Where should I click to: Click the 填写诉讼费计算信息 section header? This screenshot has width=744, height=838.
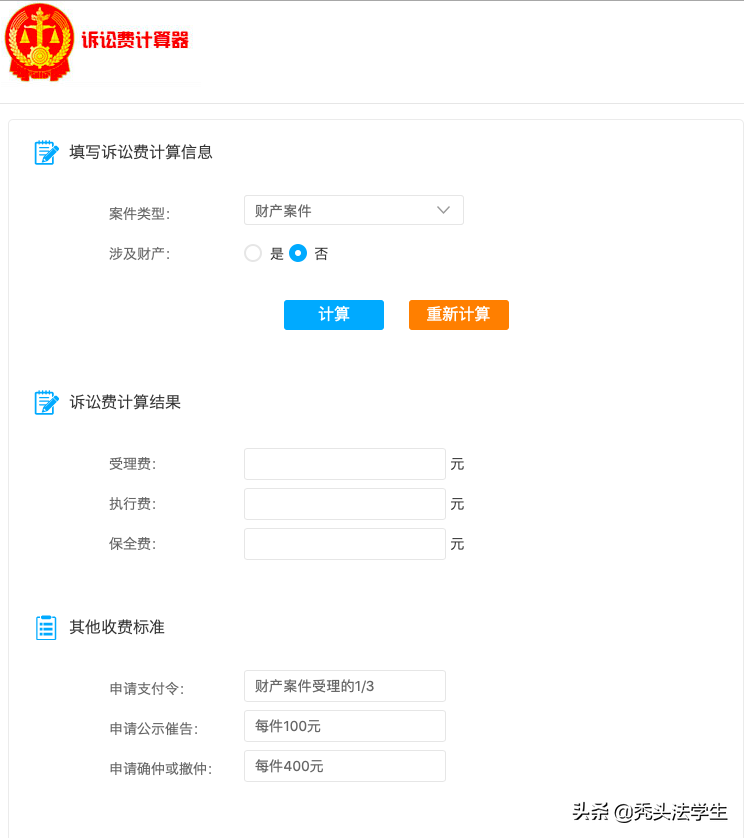[x=140, y=152]
